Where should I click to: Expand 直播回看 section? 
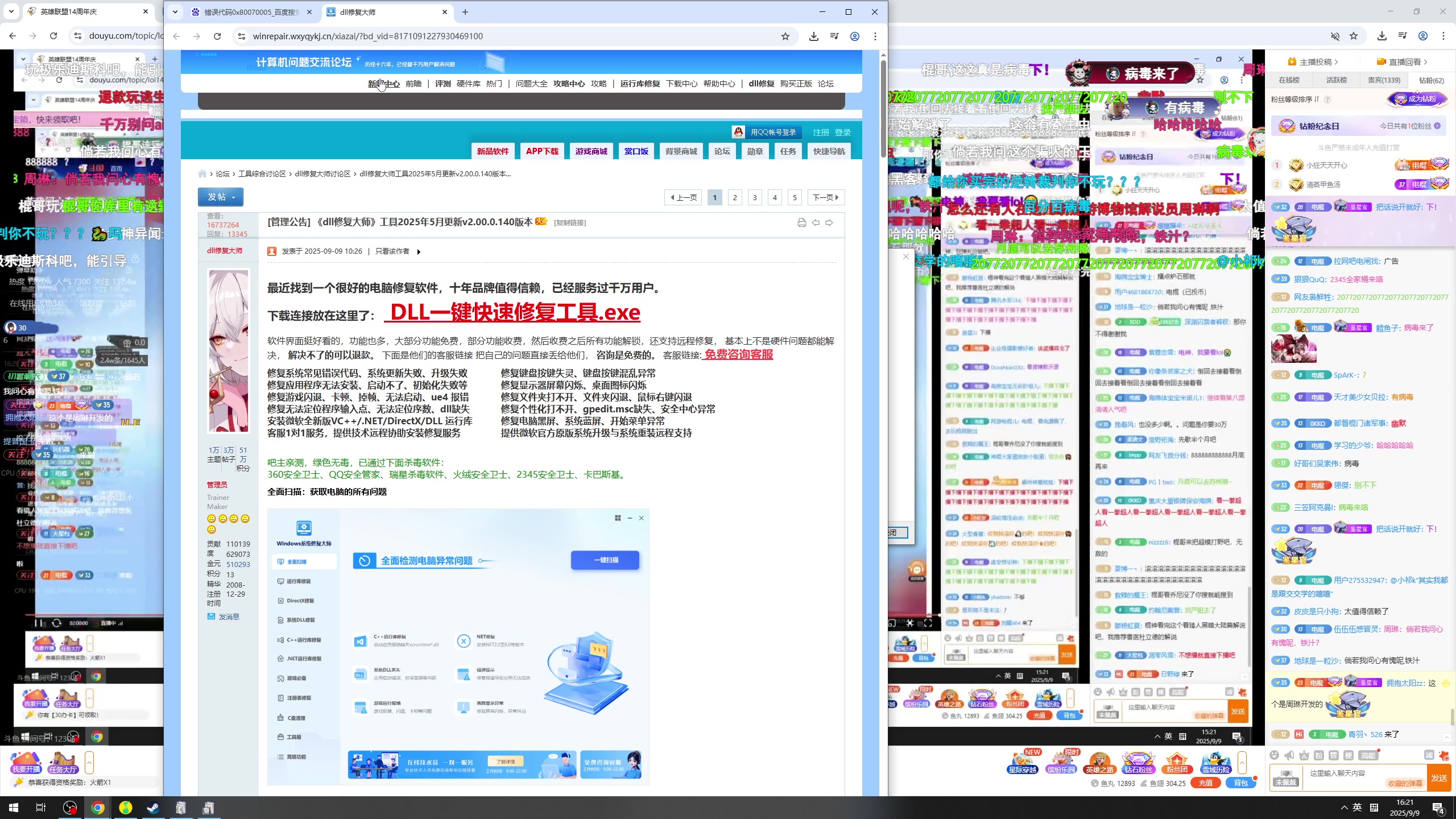[1402, 62]
